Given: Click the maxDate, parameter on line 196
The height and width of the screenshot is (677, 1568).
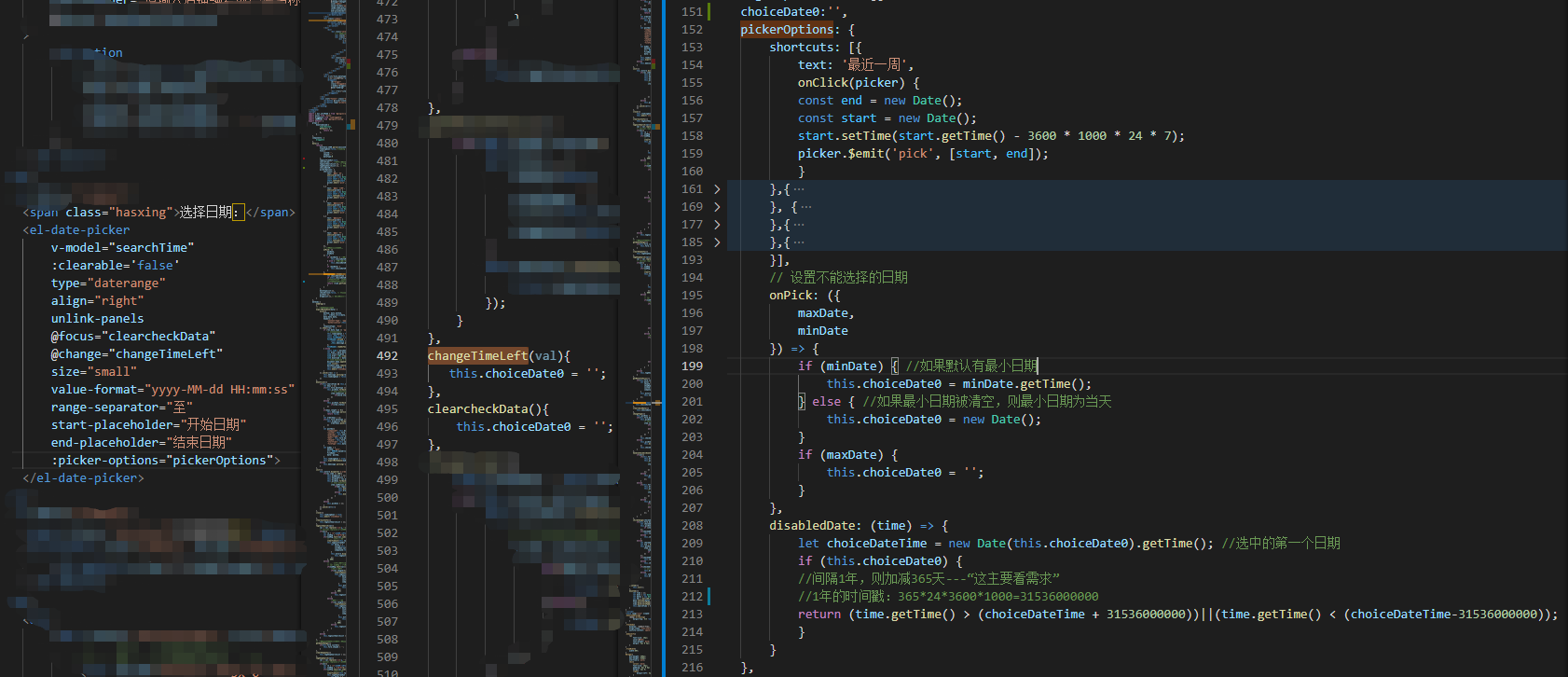Looking at the screenshot, I should pos(826,313).
